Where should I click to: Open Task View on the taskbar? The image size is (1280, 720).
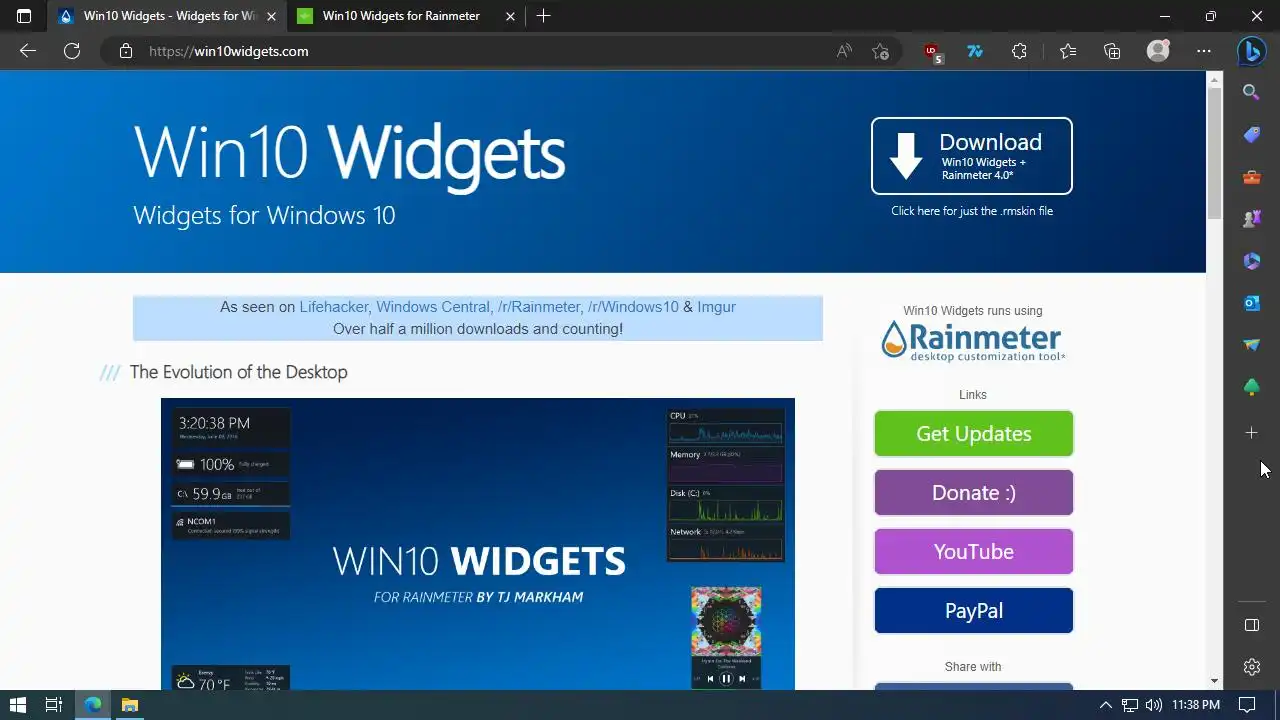(x=54, y=705)
